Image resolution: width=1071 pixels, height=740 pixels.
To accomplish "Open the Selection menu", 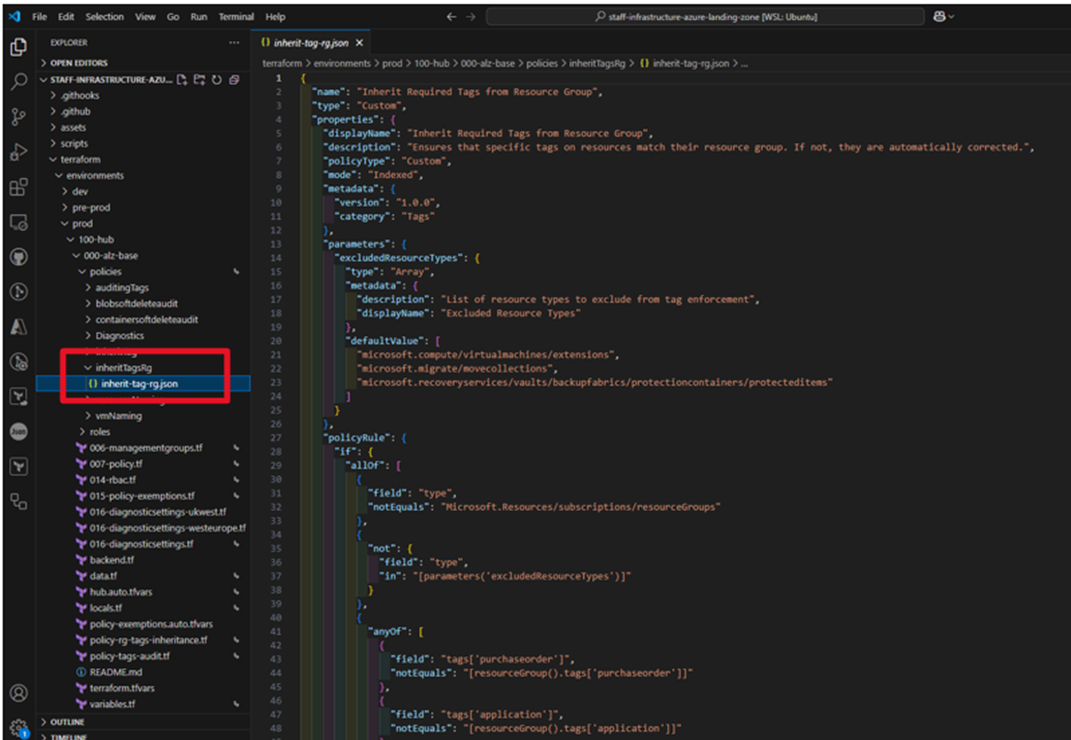I will (x=105, y=16).
